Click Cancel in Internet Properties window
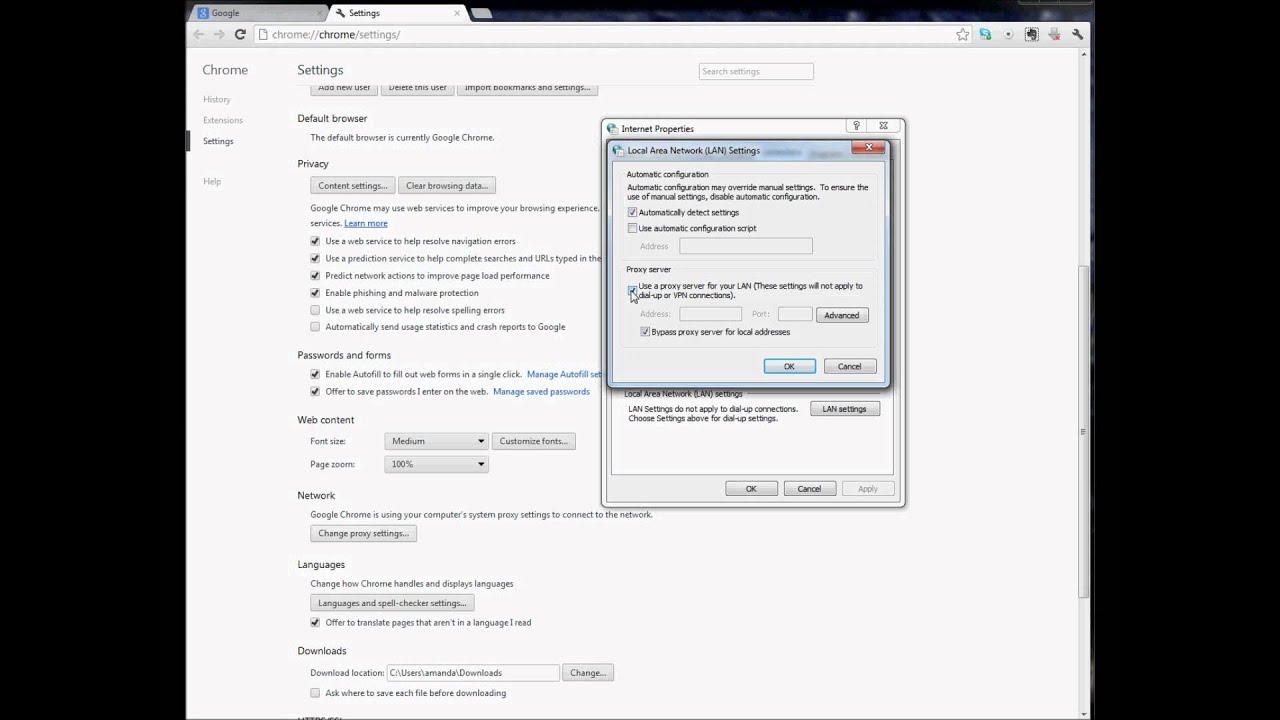The image size is (1280, 720). 809,489
